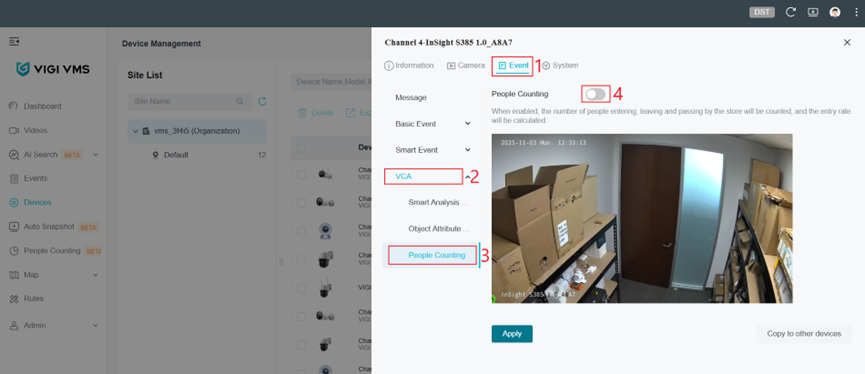Viewport: 865px width, 374px height.
Task: Open the user avatar menu
Action: [835, 12]
